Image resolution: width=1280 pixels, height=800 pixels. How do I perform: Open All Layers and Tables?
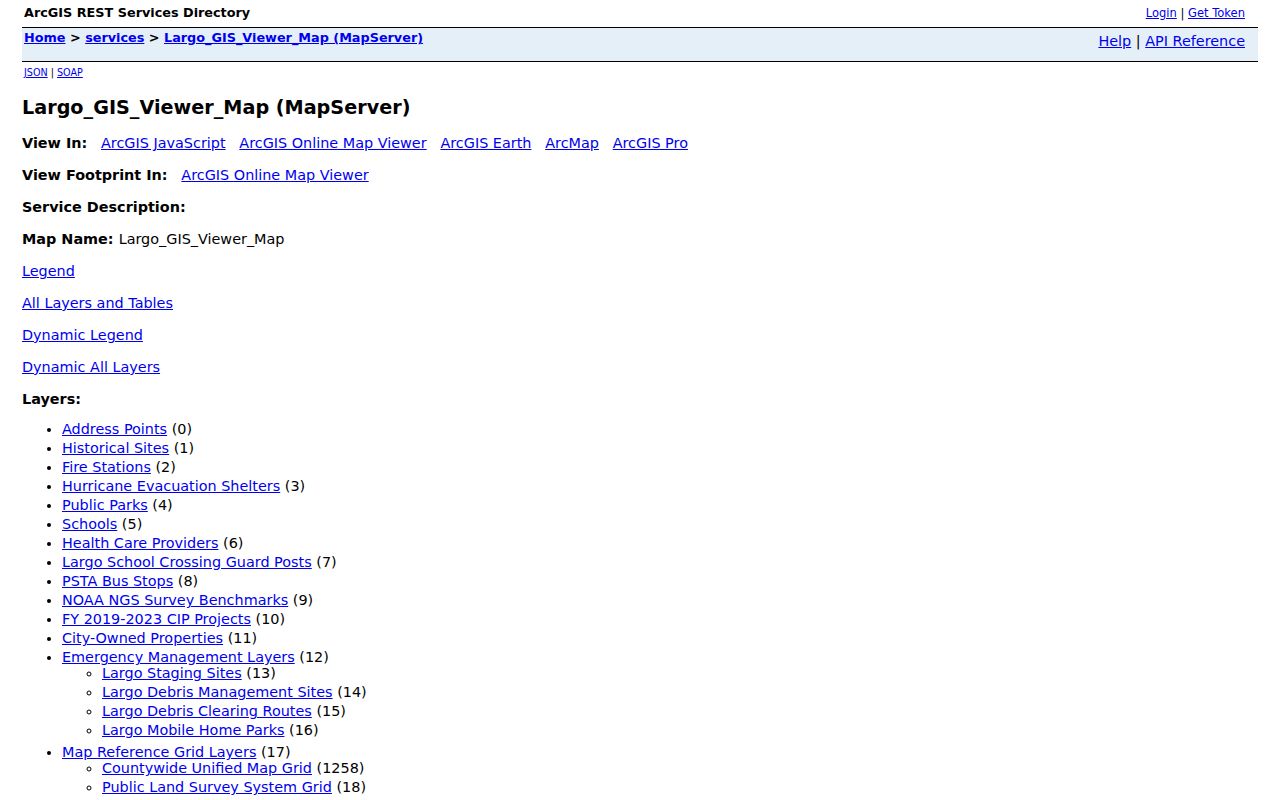pos(97,303)
